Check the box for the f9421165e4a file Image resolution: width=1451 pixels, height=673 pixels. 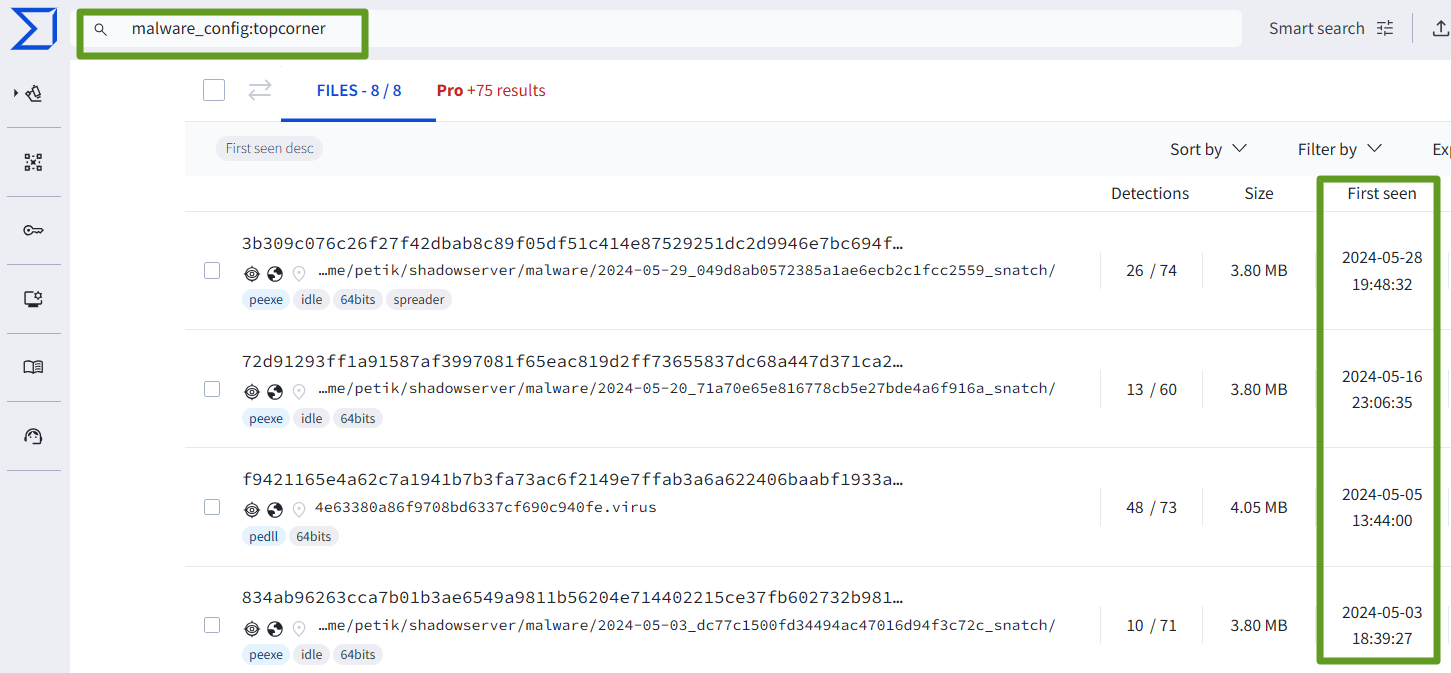212,507
